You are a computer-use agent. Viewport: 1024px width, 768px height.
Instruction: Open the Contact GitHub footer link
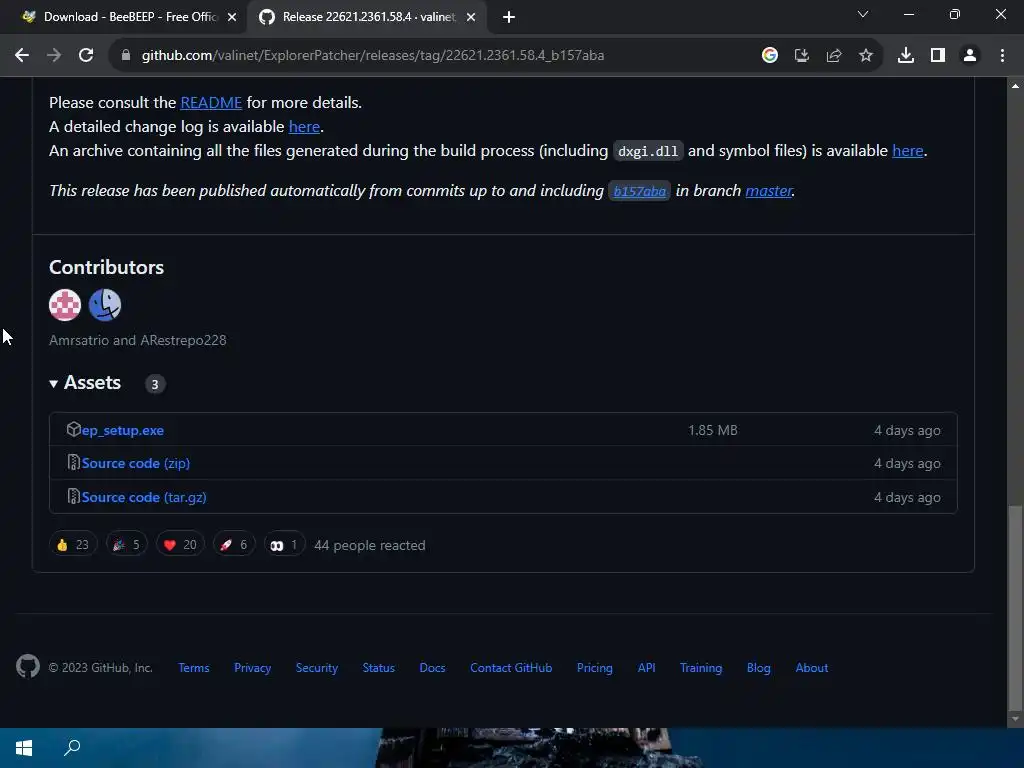click(x=511, y=668)
